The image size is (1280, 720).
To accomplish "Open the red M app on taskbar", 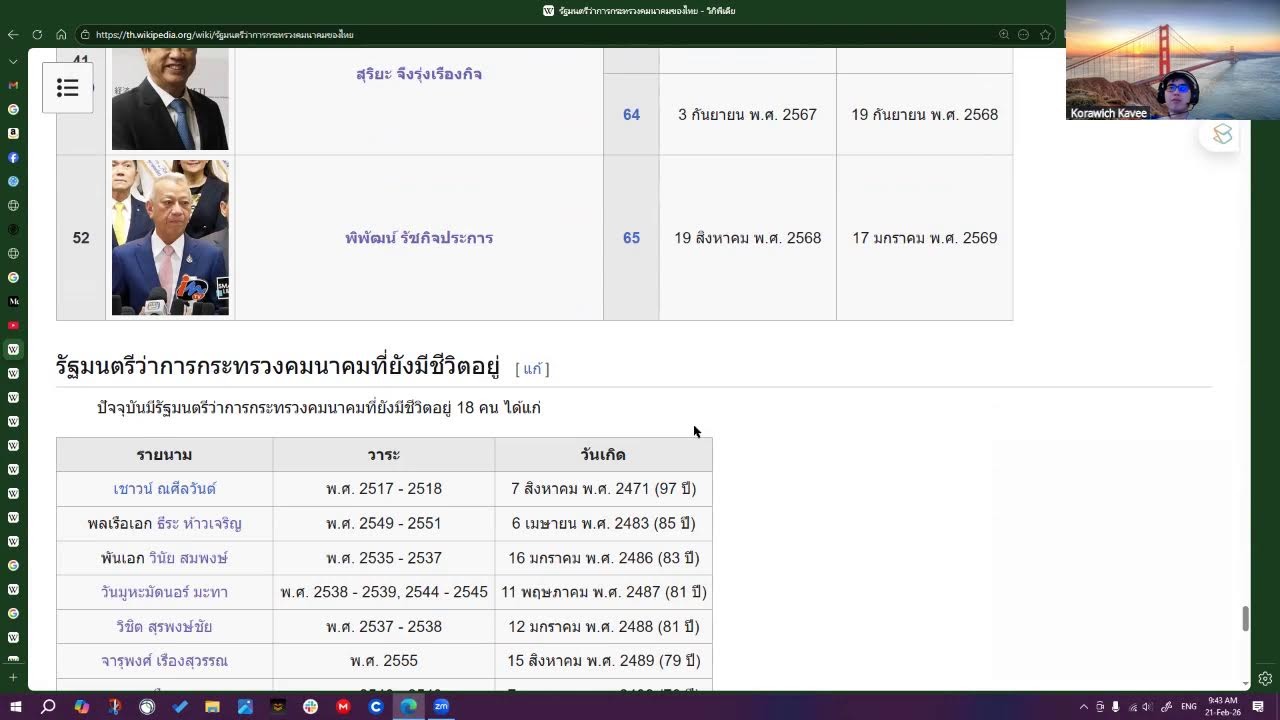I will click(343, 706).
